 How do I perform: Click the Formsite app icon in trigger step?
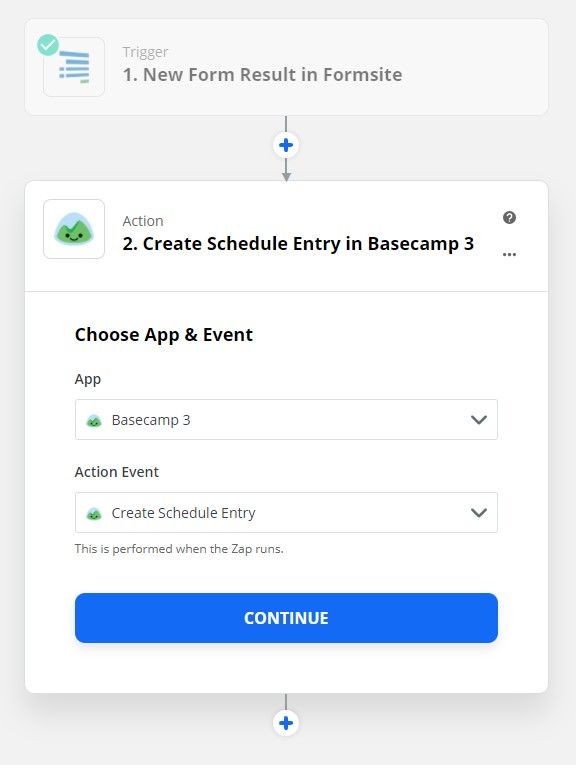click(74, 67)
